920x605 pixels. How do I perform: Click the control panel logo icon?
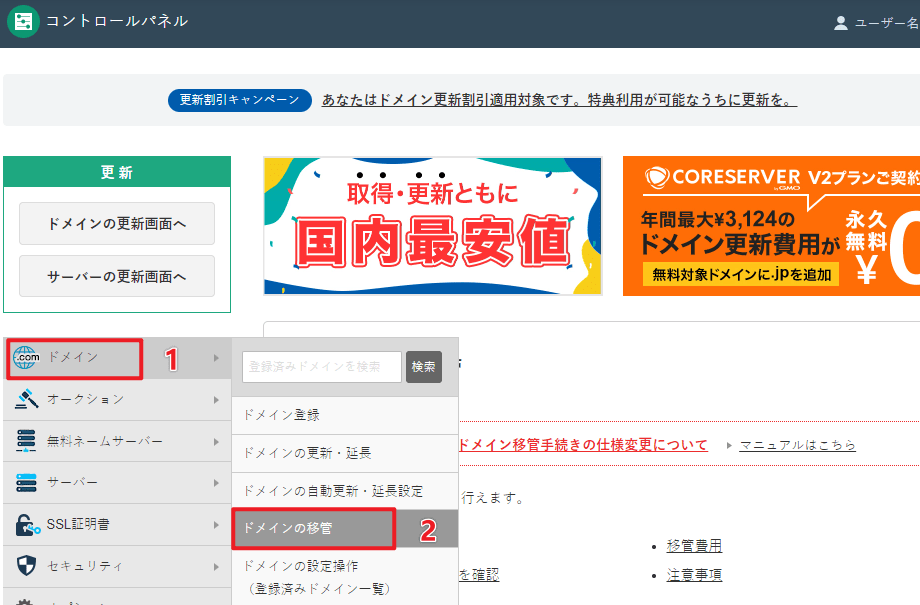tap(23, 22)
